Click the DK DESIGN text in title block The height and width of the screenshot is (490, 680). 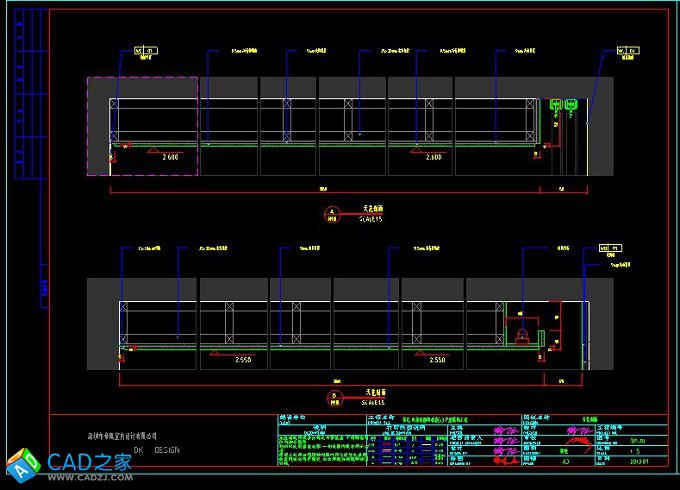[157, 450]
